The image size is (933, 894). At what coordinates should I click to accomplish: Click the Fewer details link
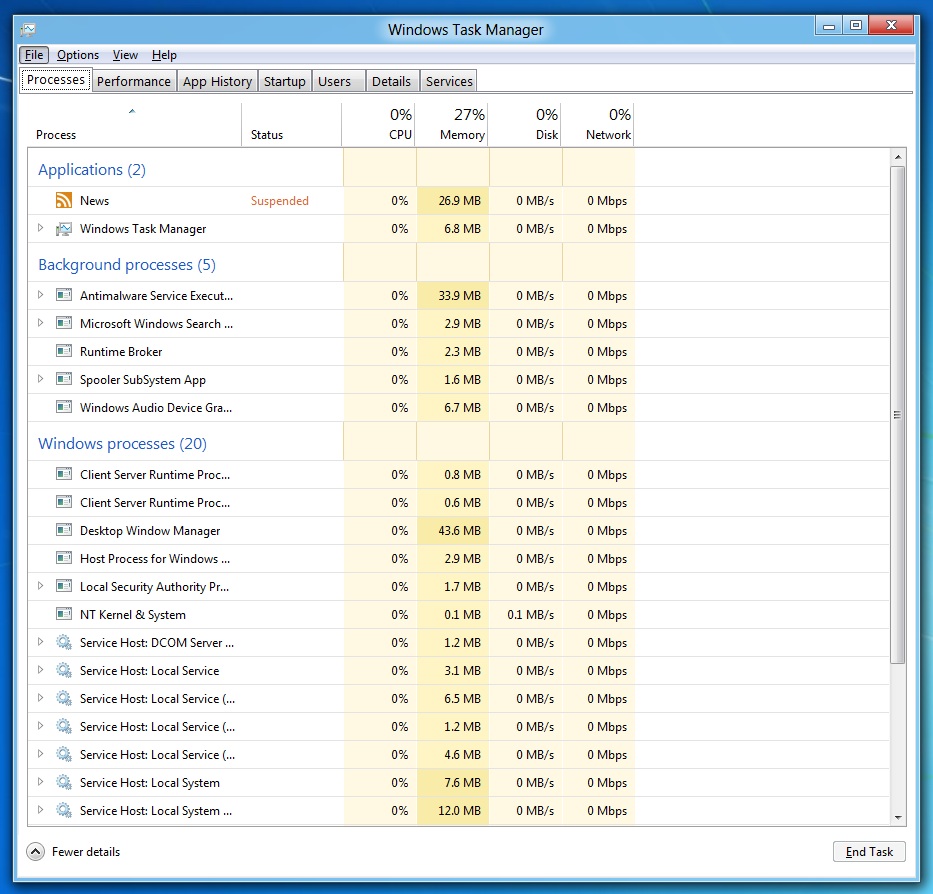coord(86,852)
